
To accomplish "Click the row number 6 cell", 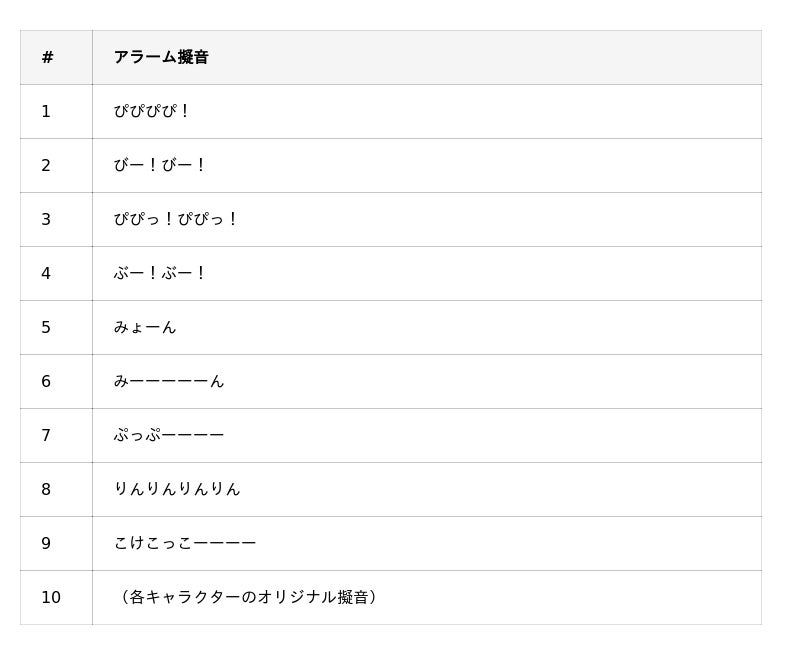I will tap(46, 382).
